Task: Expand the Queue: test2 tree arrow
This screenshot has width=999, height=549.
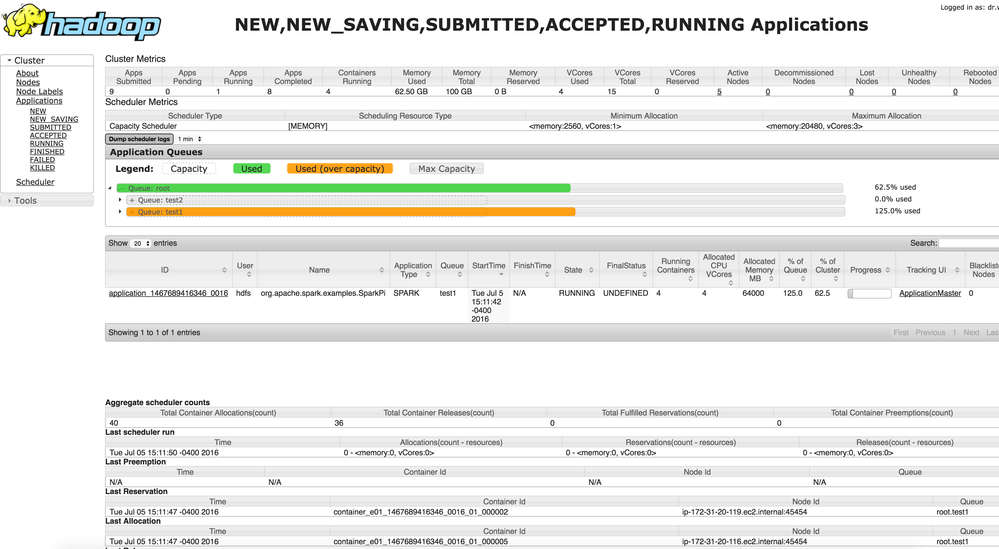Action: [x=120, y=200]
